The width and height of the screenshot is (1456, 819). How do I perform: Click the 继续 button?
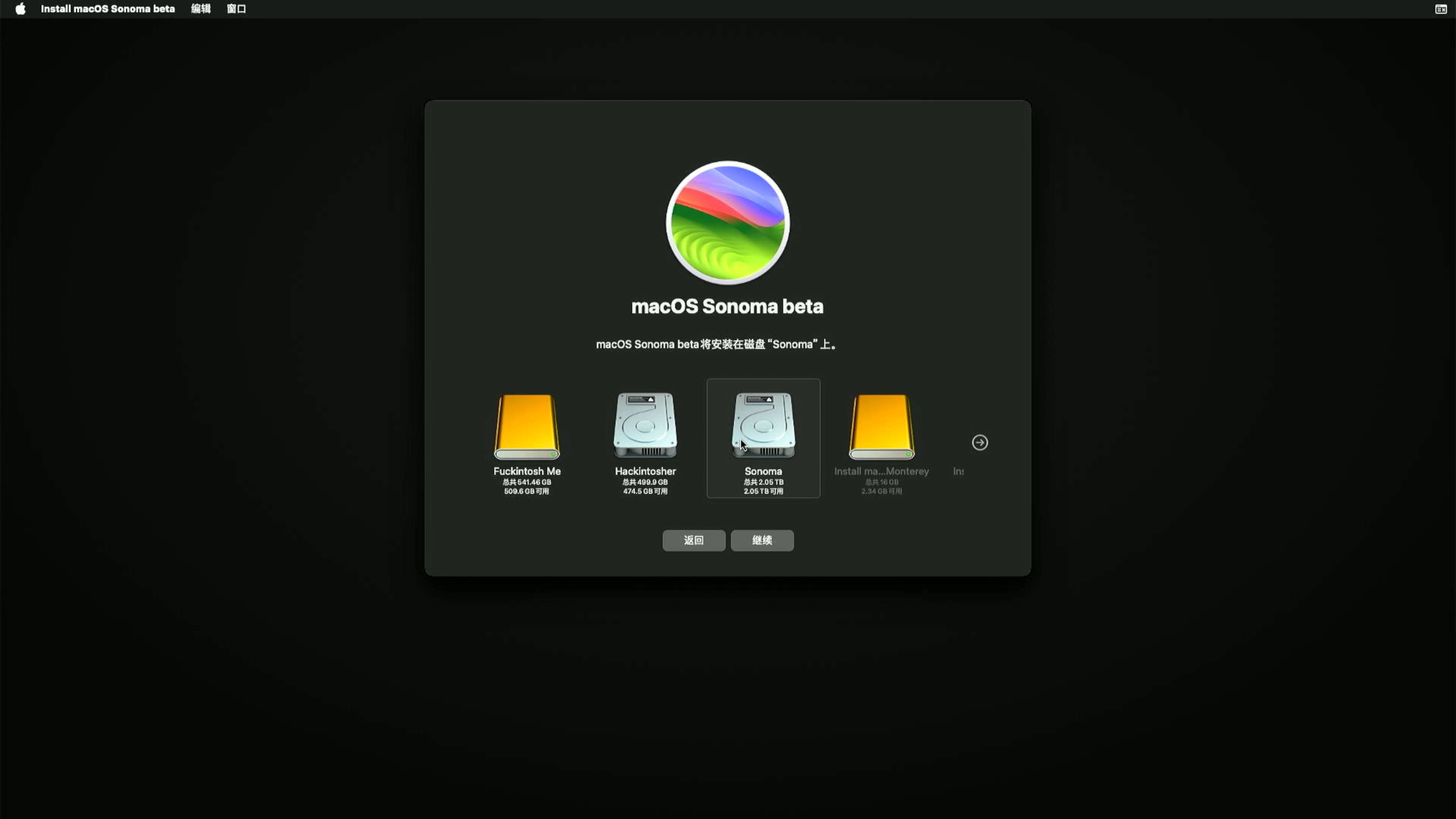(x=762, y=540)
